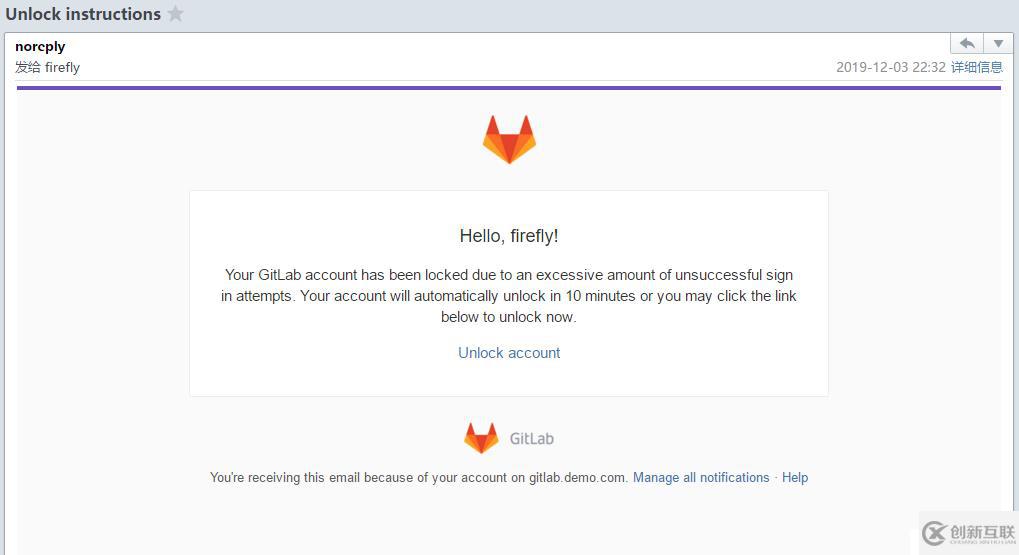The height and width of the screenshot is (555, 1019).
Task: Click the account locked message paragraph
Action: pyautogui.click(x=509, y=296)
